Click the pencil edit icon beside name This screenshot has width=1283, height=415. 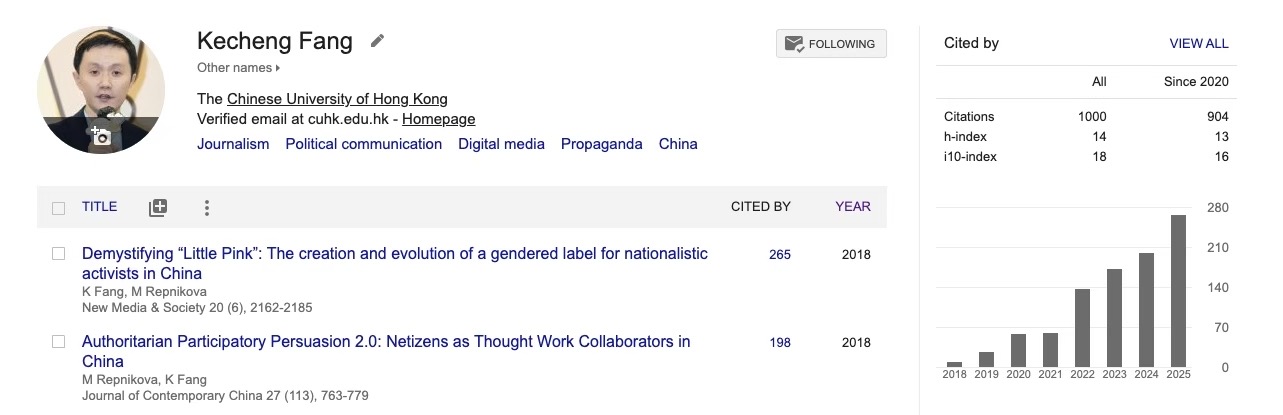pos(377,41)
